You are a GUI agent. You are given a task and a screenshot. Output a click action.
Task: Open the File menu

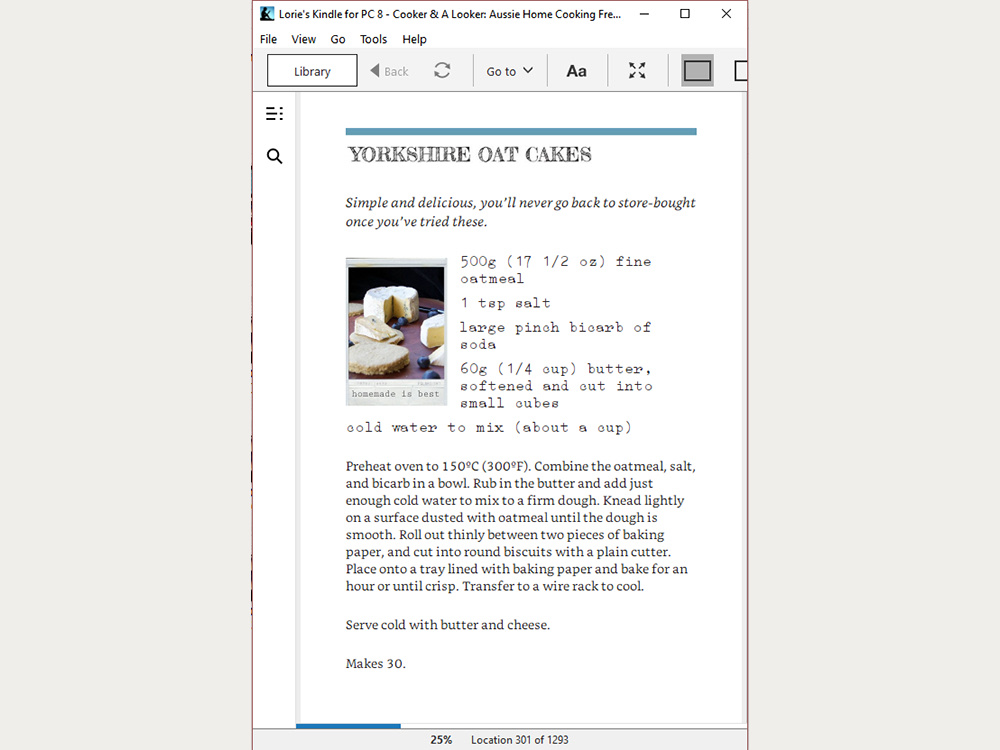click(268, 39)
